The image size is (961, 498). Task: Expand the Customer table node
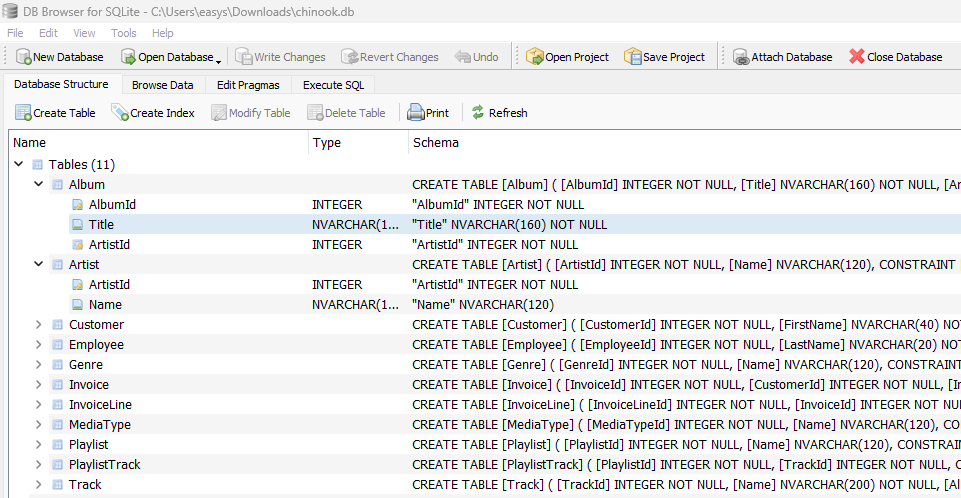pos(39,324)
